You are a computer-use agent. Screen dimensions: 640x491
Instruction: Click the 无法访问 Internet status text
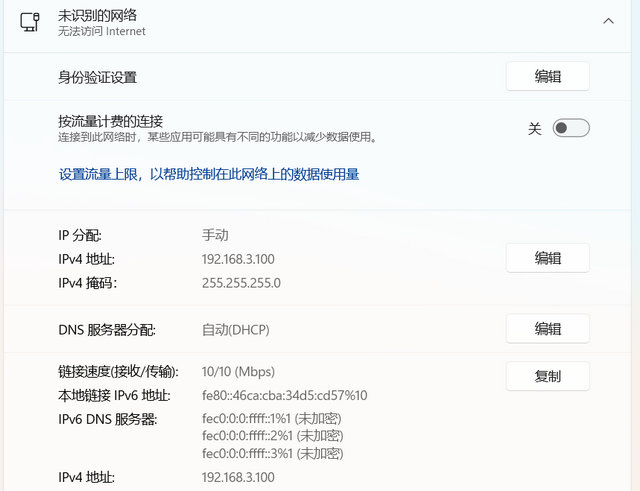[x=102, y=32]
